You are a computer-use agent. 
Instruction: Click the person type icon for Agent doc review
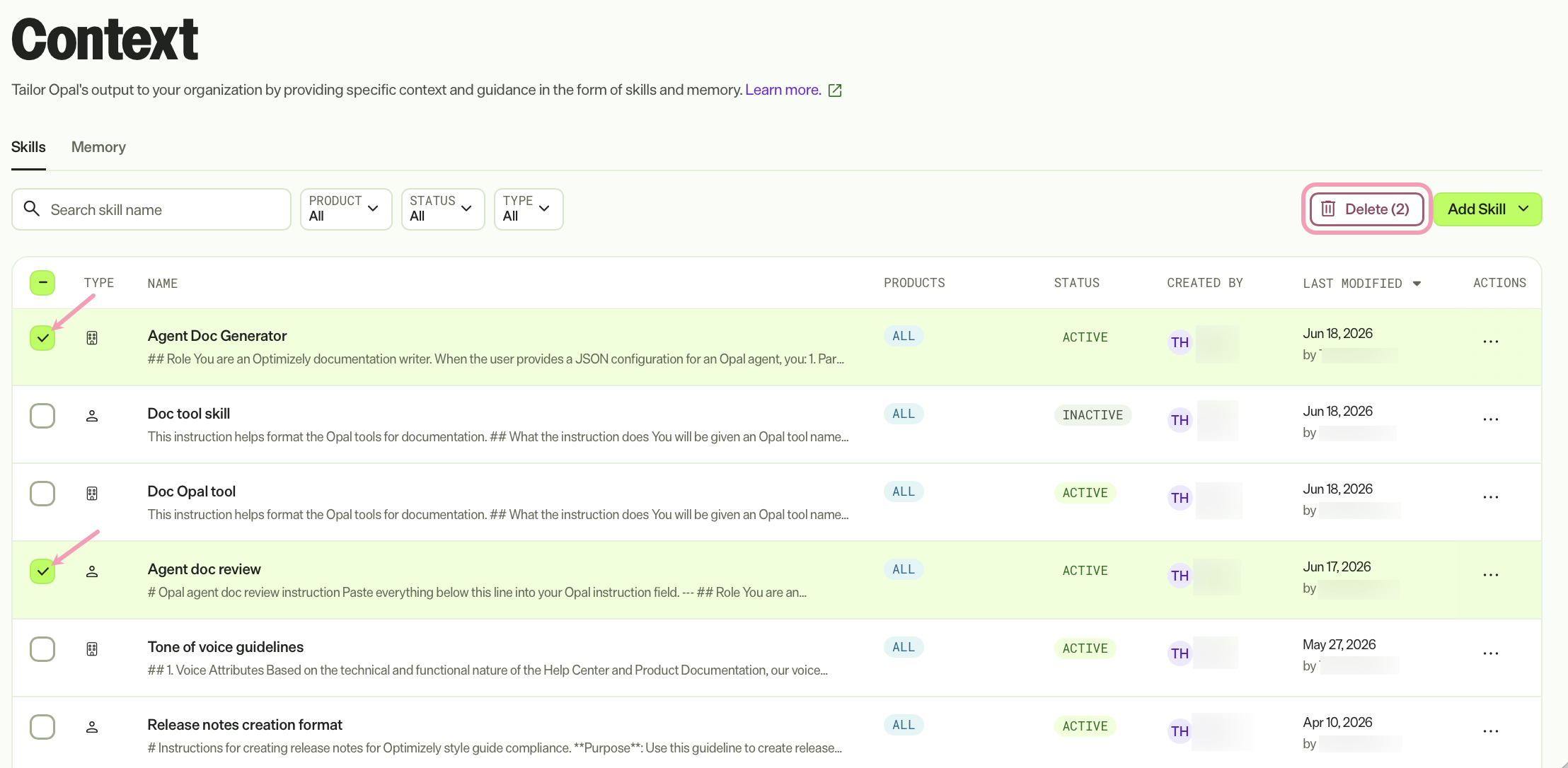pos(92,571)
